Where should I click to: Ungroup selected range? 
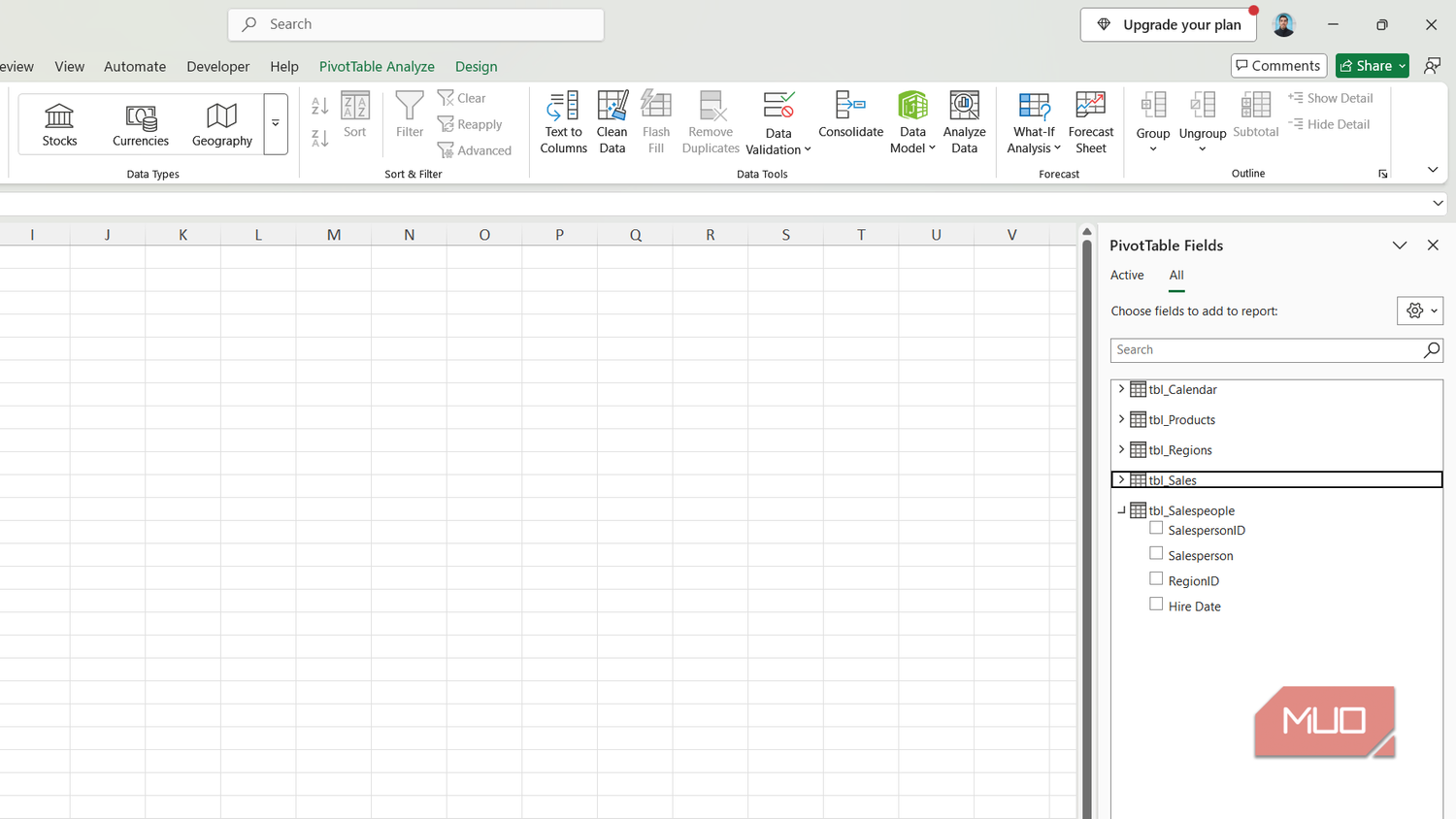tap(1203, 122)
